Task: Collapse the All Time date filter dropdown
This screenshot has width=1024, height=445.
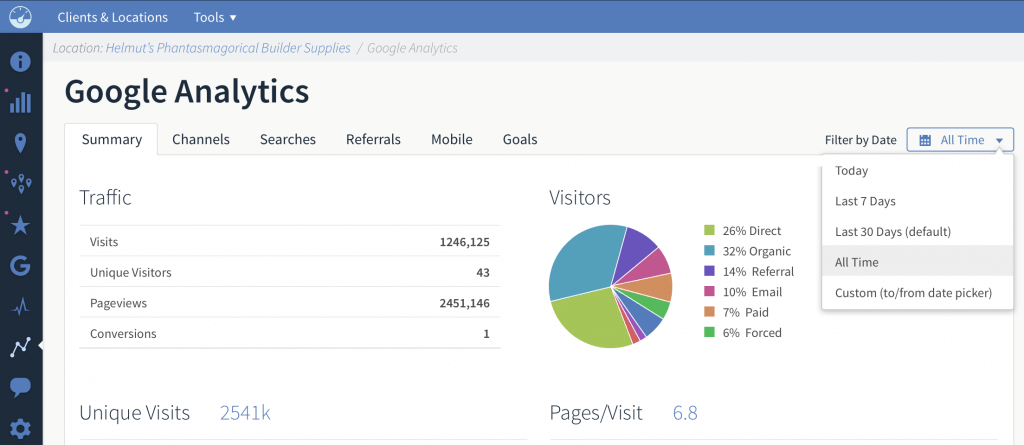Action: [x=960, y=140]
